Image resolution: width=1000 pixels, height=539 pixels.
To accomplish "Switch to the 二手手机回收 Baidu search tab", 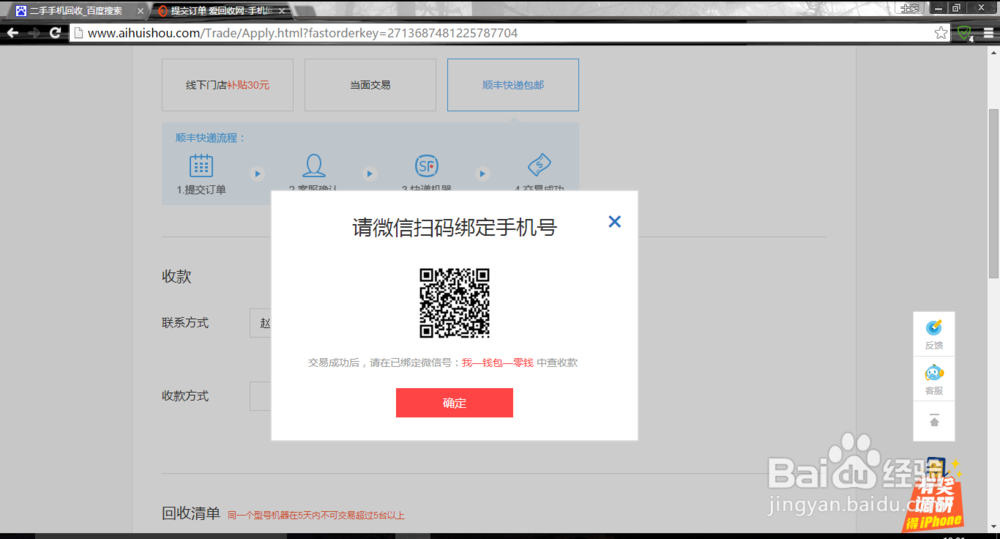I will point(75,11).
